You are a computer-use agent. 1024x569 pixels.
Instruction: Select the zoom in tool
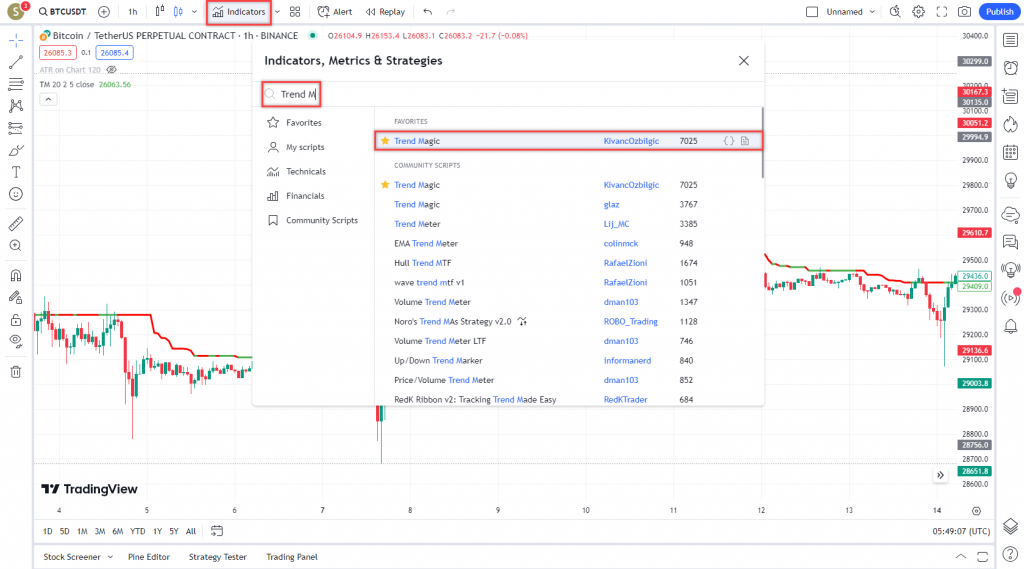16,246
